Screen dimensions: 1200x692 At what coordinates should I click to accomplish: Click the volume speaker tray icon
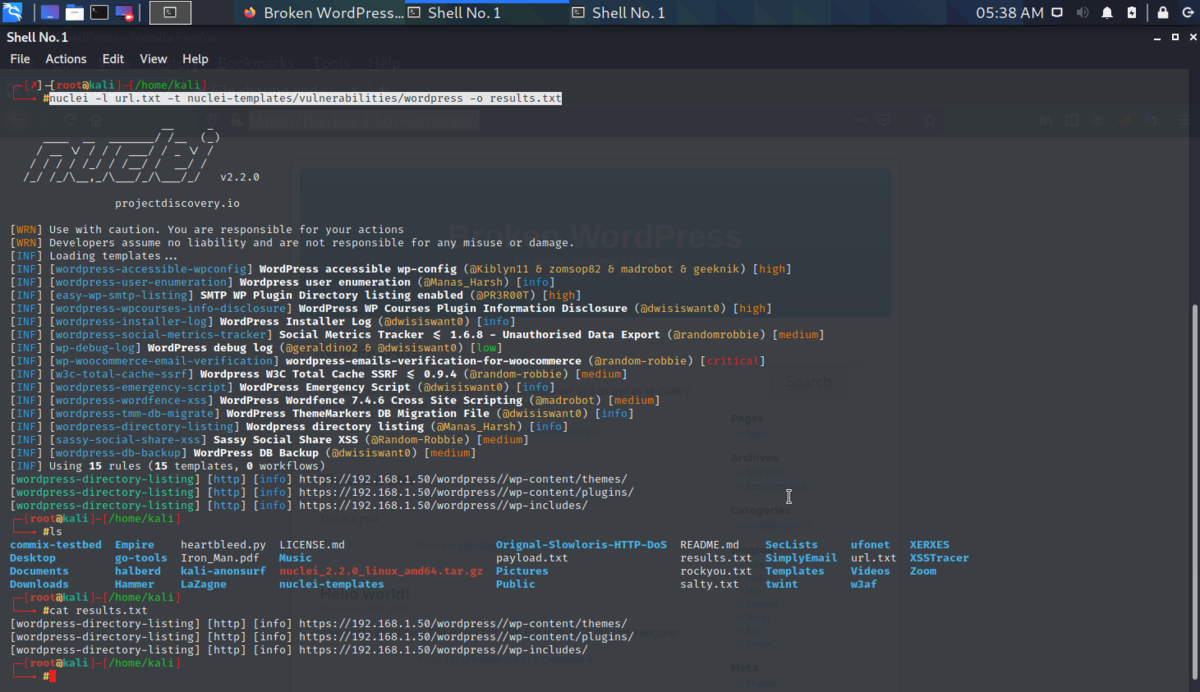(x=1082, y=13)
